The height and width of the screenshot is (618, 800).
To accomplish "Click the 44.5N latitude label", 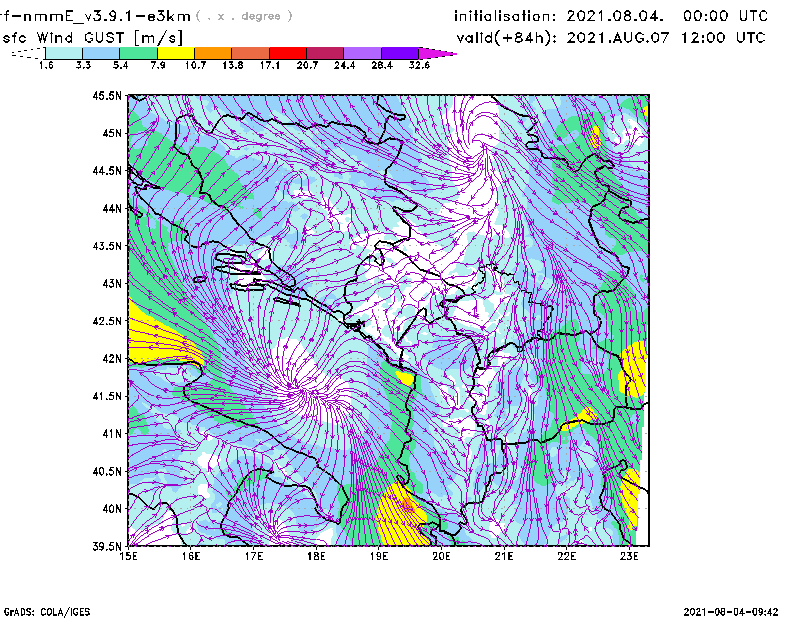I will tap(107, 170).
